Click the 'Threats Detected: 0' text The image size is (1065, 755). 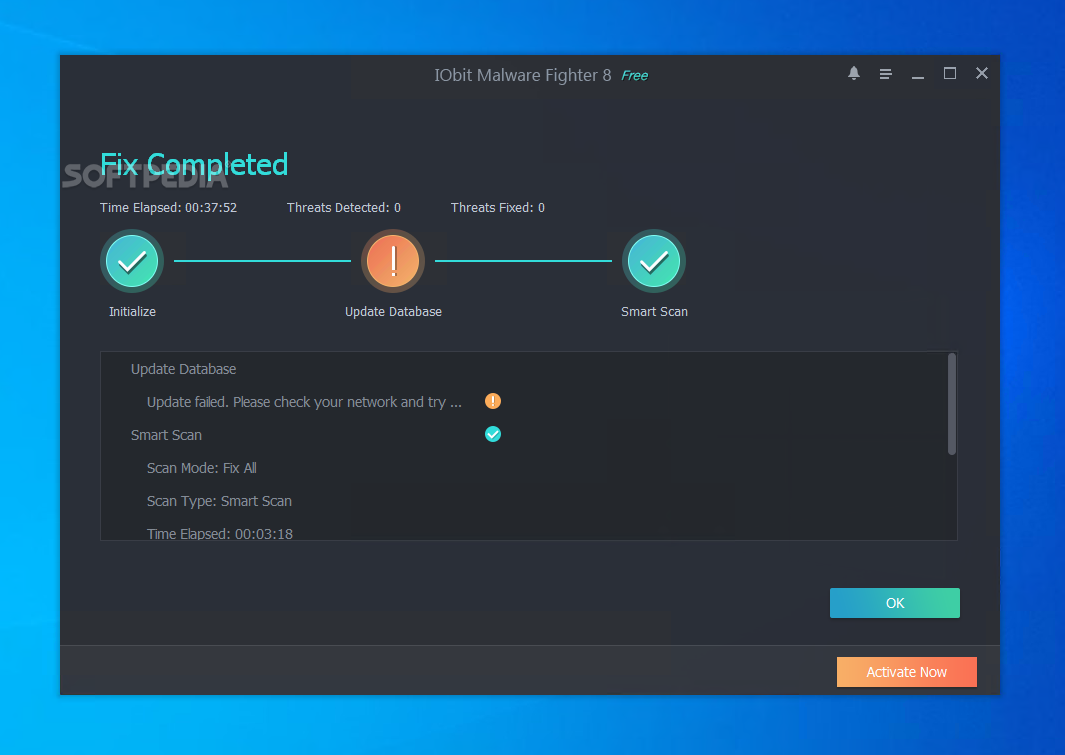[x=344, y=208]
